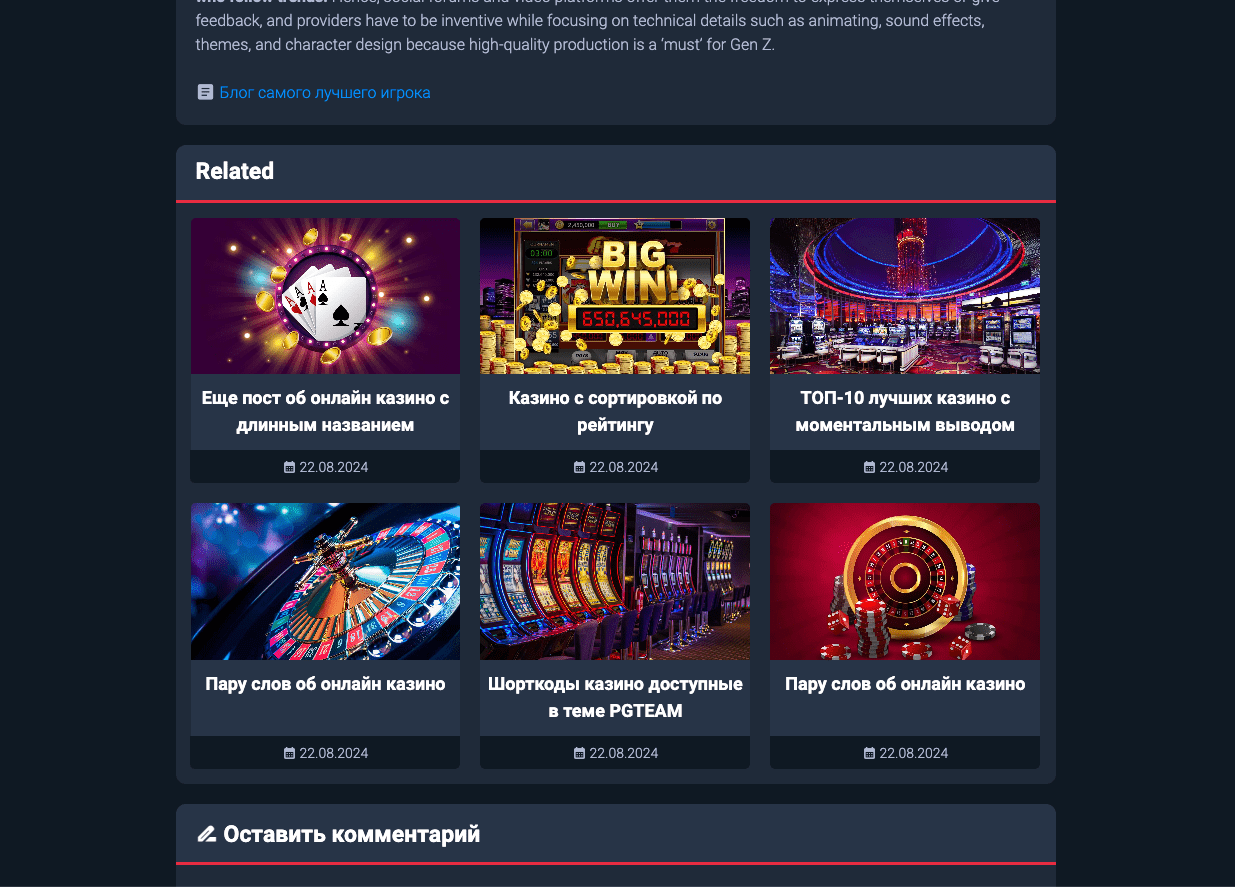Click the playing cards casino chip thumbnail

(x=325, y=296)
